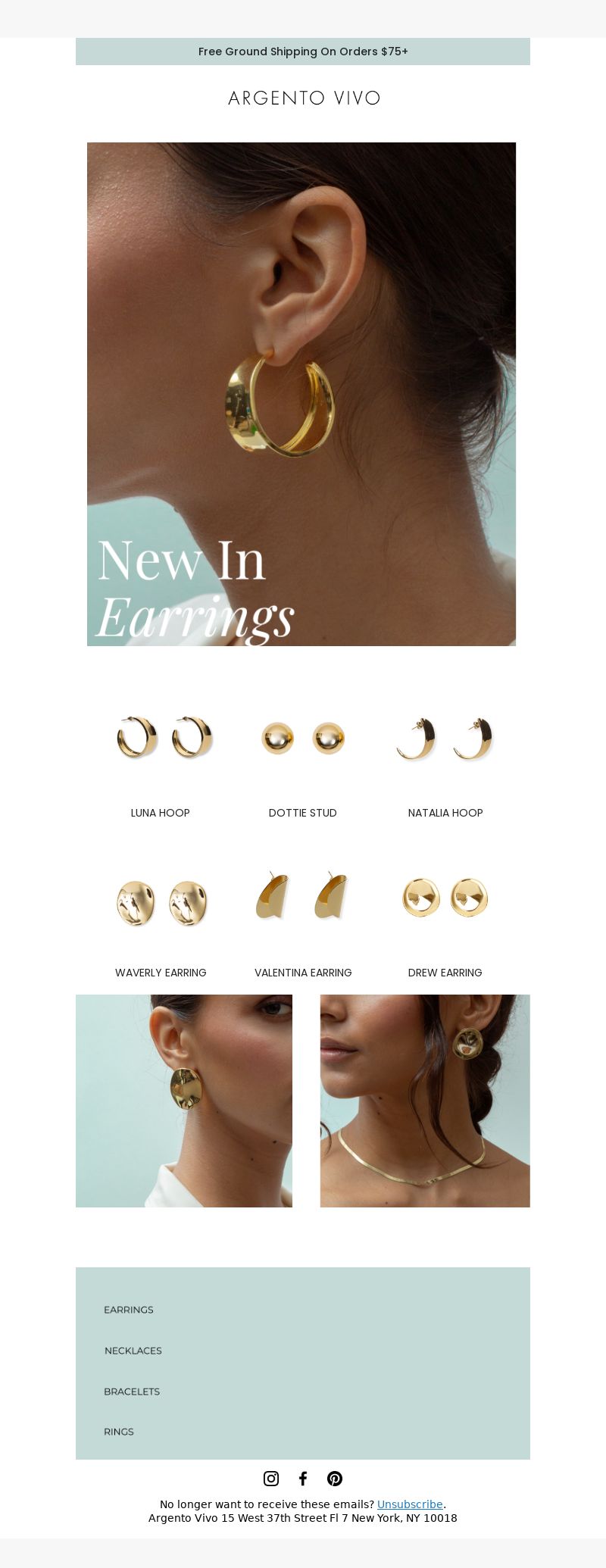Open the Instagram icon link
The image size is (606, 1568).
click(271, 1478)
